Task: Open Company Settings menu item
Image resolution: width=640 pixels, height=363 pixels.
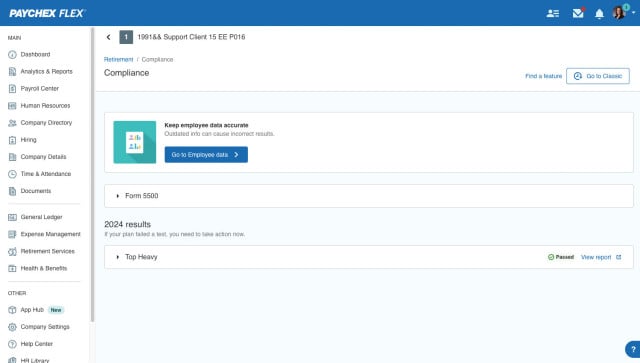Action: 45,327
